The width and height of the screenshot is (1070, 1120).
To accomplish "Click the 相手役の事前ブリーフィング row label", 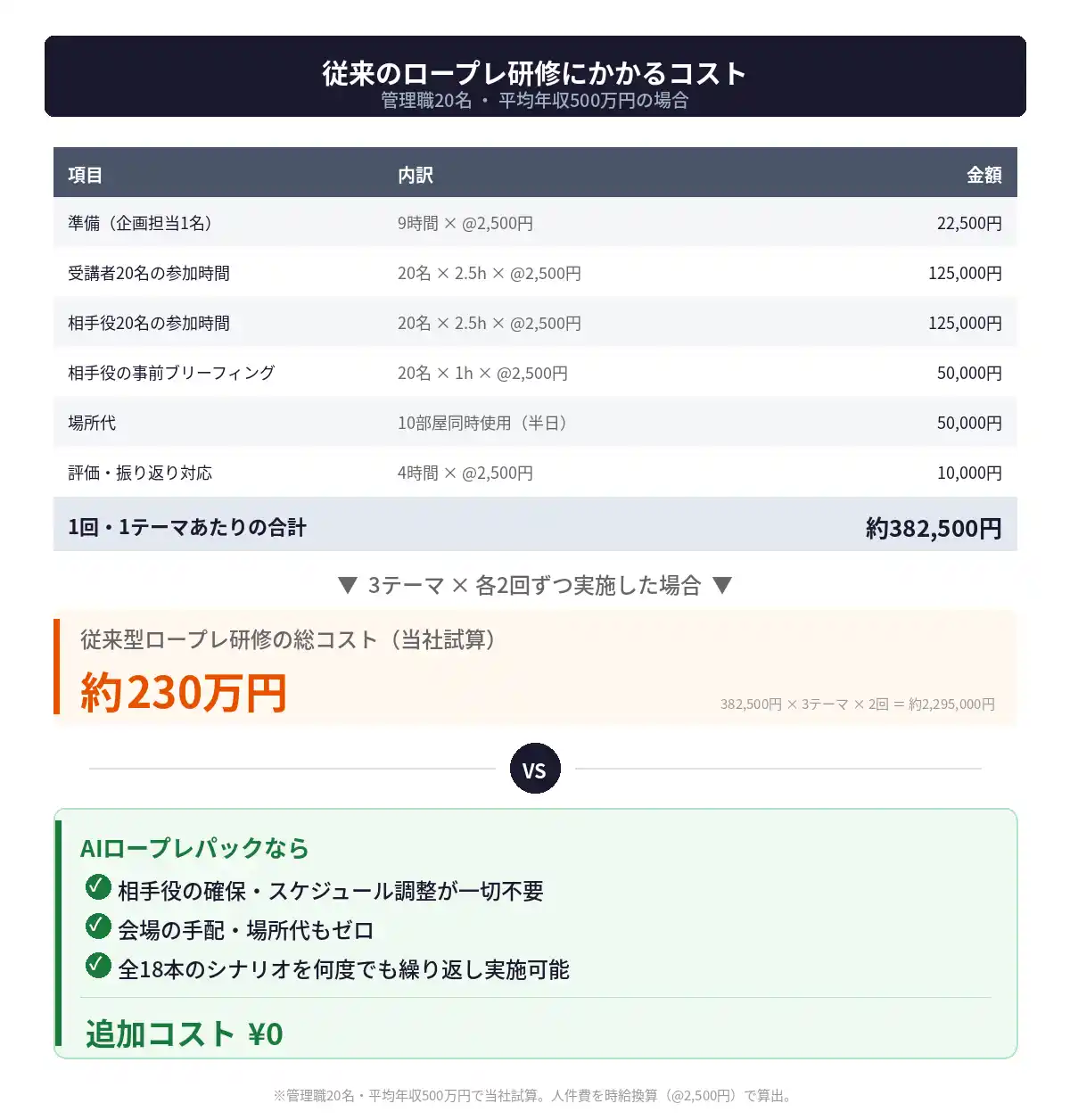I will point(171,373).
